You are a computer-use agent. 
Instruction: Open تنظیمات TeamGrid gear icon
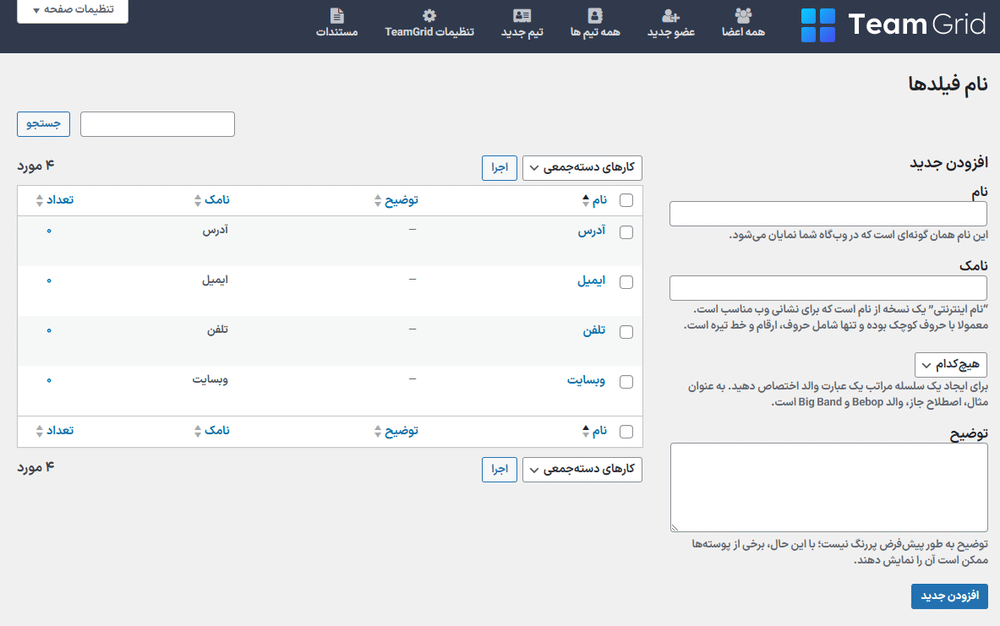point(429,16)
